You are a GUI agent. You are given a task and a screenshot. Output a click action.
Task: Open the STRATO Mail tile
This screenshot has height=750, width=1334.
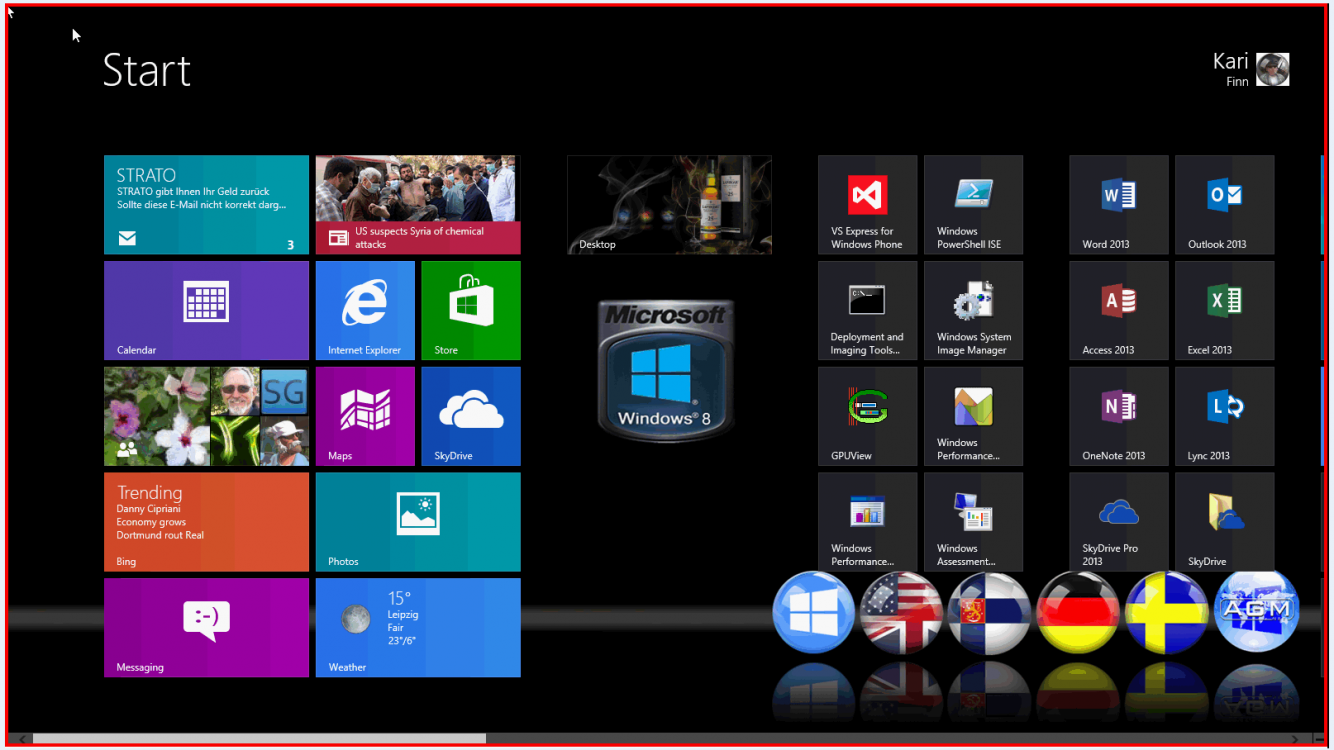coord(206,204)
